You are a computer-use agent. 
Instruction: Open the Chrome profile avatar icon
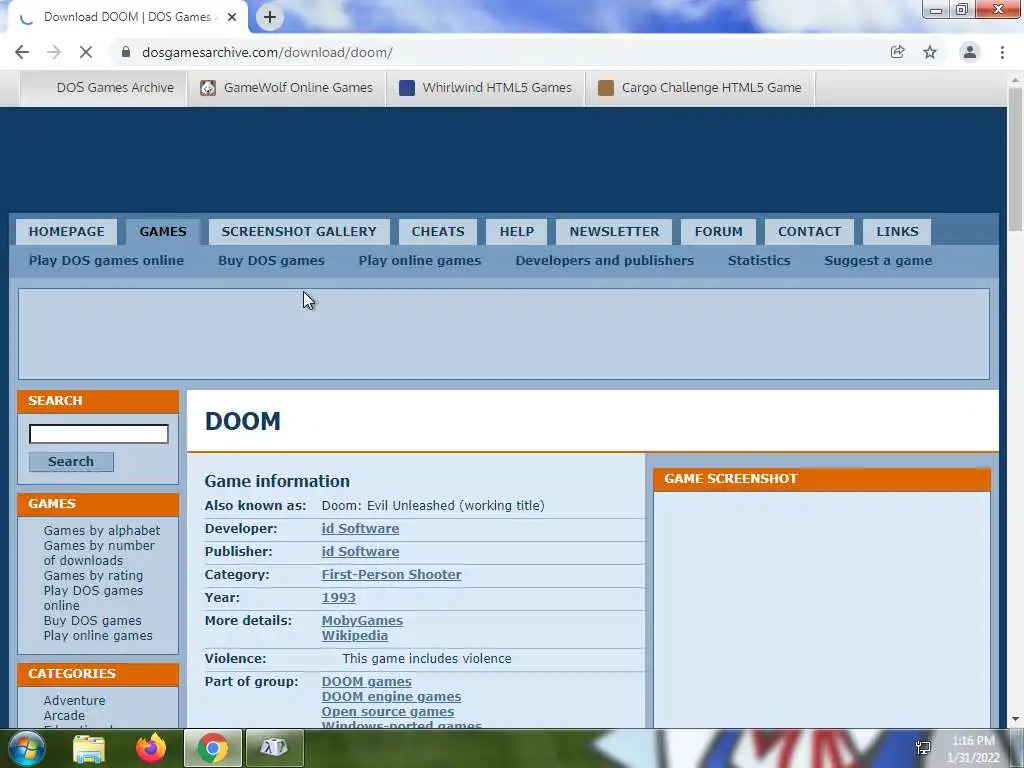970,52
